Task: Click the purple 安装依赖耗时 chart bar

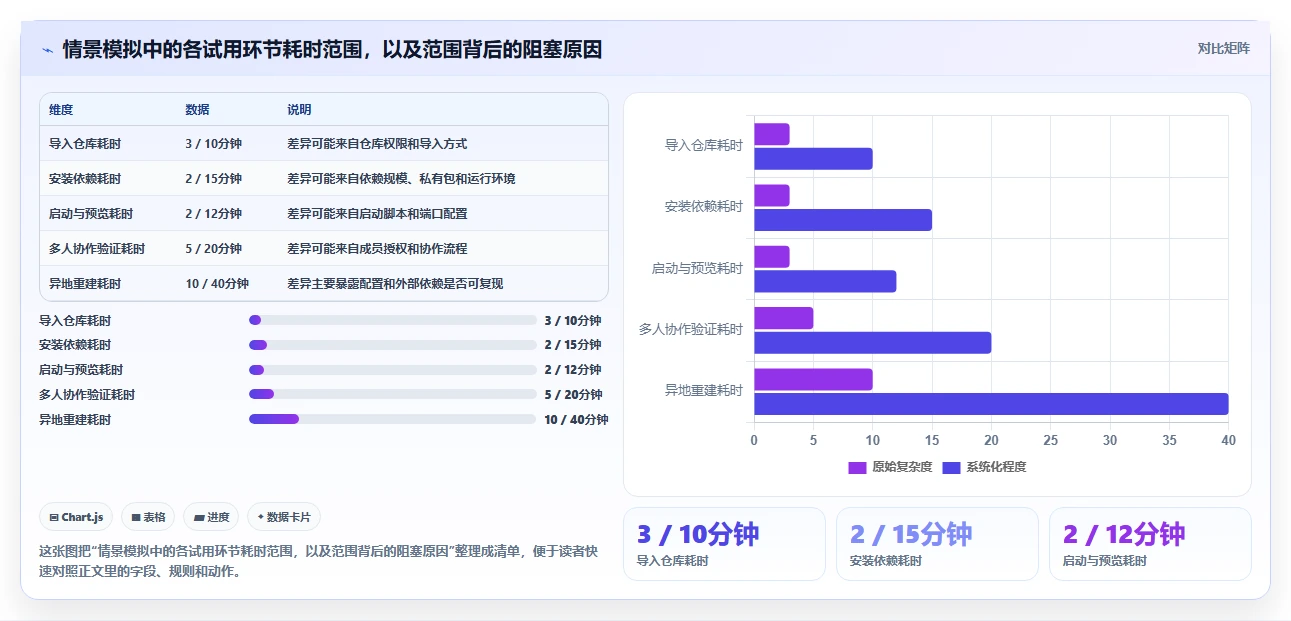Action: tap(771, 195)
